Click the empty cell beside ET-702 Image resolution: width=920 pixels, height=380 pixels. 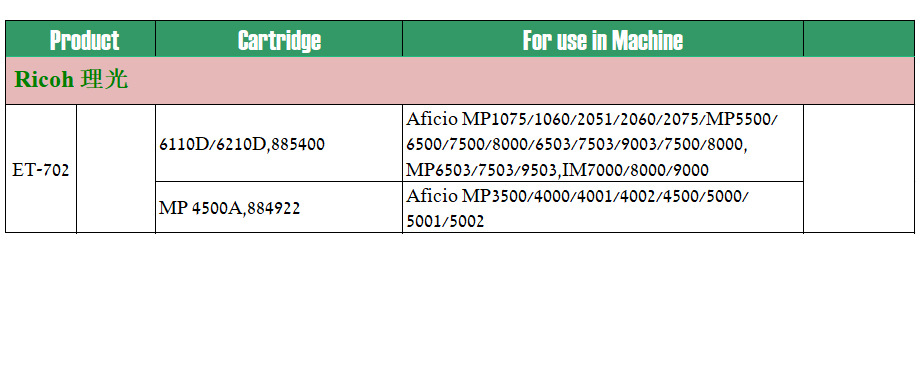[x=116, y=169]
